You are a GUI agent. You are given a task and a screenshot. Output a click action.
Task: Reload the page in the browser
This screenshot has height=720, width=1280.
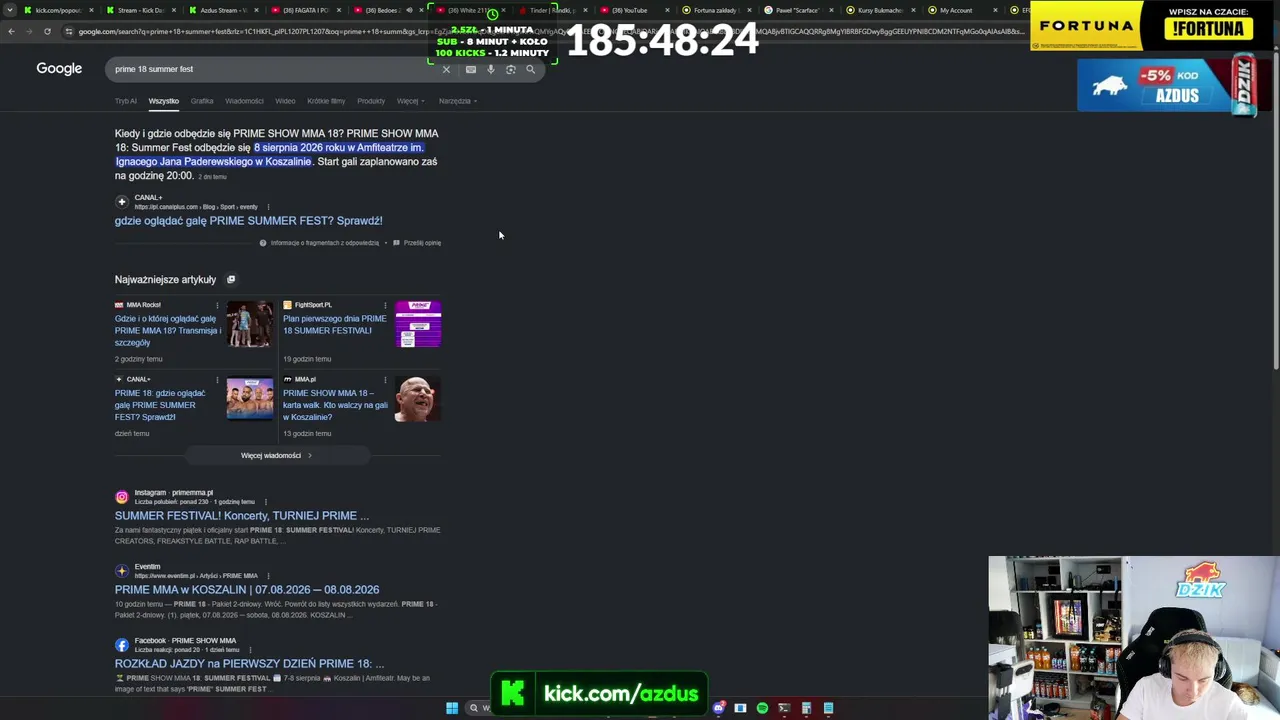pyautogui.click(x=47, y=31)
